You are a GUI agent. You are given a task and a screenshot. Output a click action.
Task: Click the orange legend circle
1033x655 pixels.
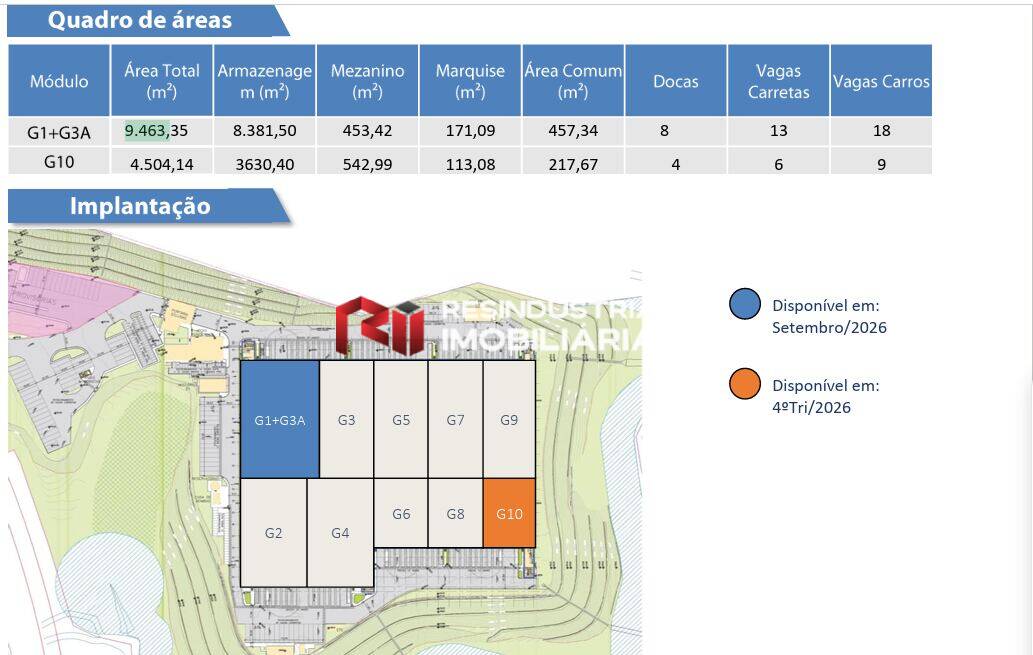pyautogui.click(x=745, y=384)
